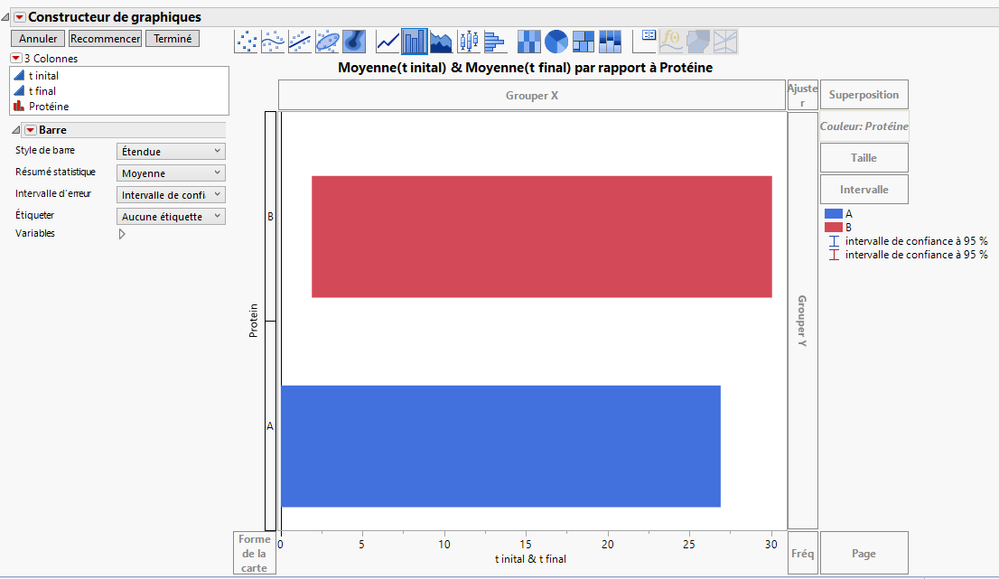Click the graph title text
999x579 pixels.
525,68
